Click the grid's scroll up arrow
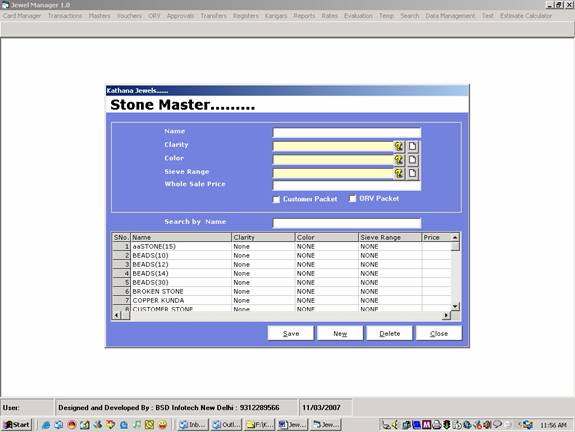This screenshot has width=575, height=432. (x=455, y=237)
